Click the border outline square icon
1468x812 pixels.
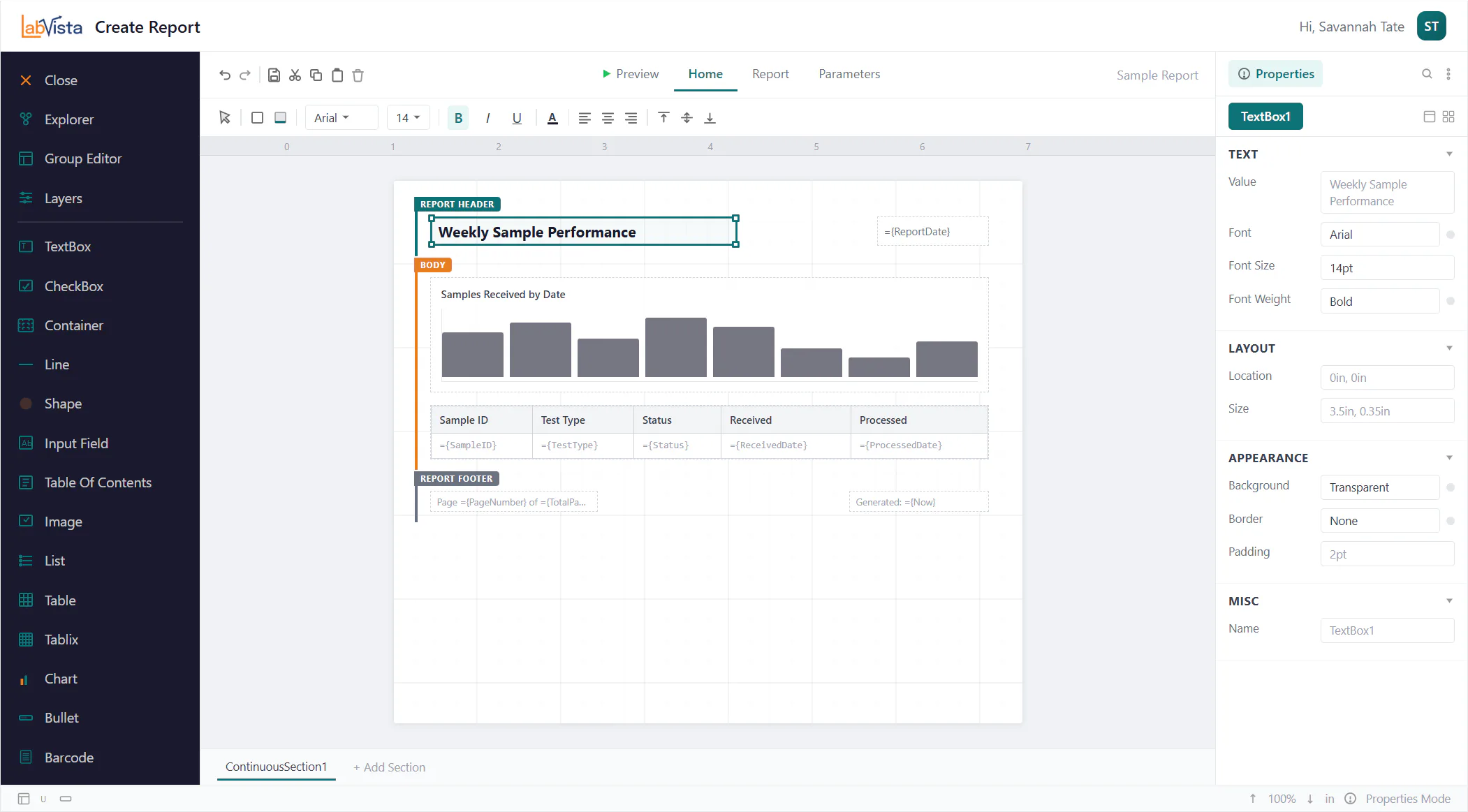click(257, 117)
